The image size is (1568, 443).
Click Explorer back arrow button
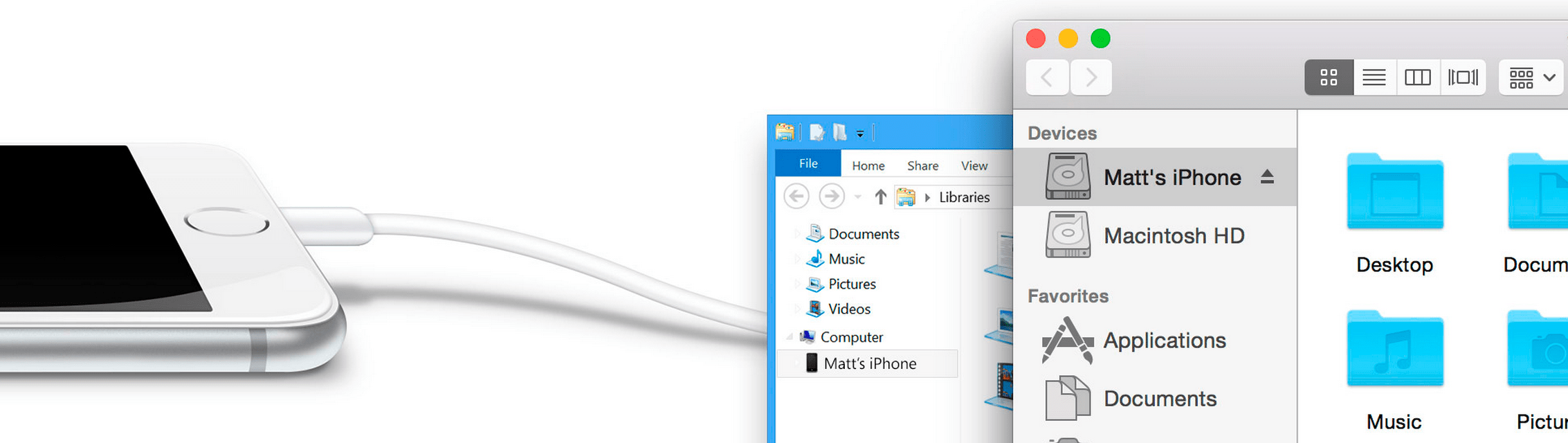(x=796, y=197)
